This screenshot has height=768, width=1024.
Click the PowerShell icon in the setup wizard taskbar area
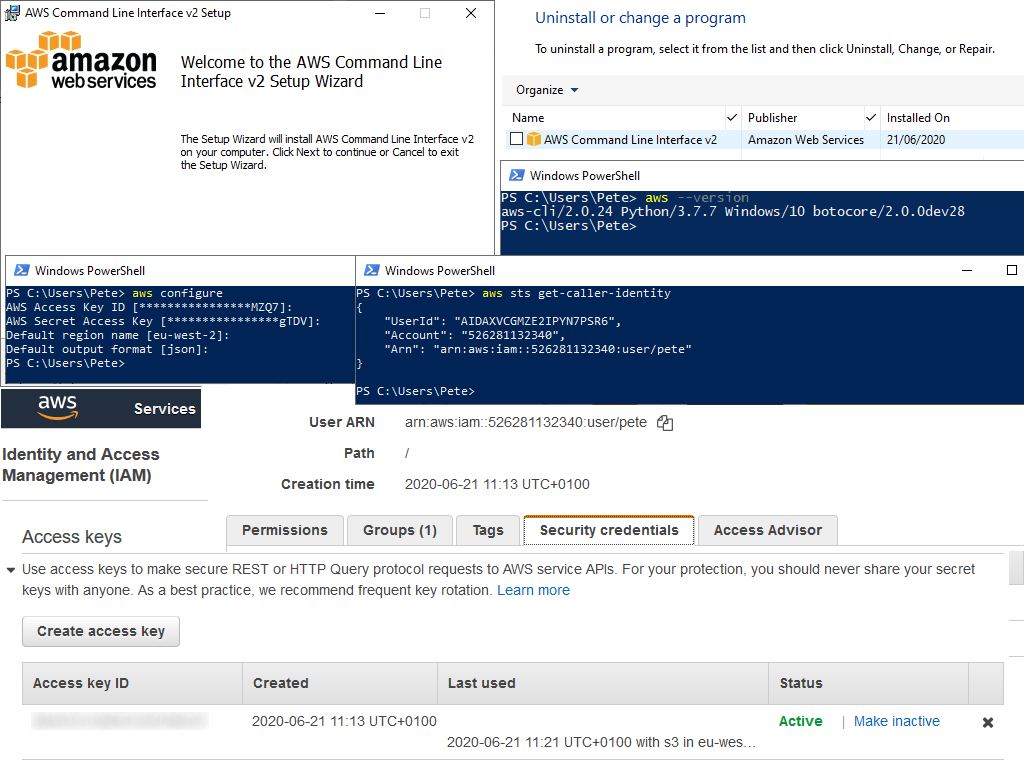[x=14, y=13]
